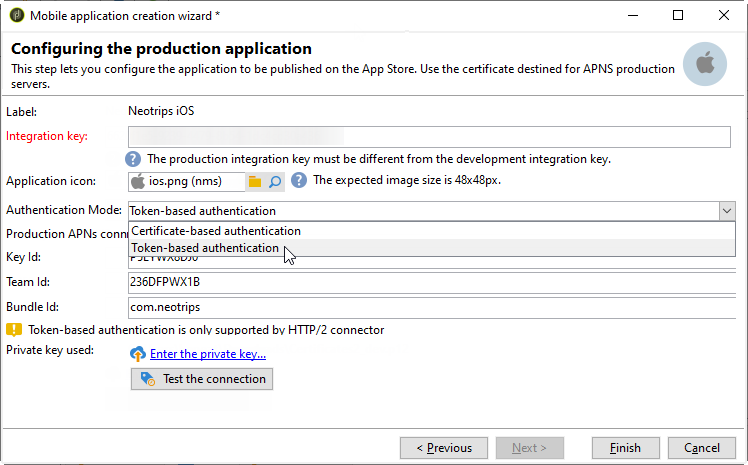Open the Enter the private key link
The image size is (748, 465).
(x=208, y=353)
